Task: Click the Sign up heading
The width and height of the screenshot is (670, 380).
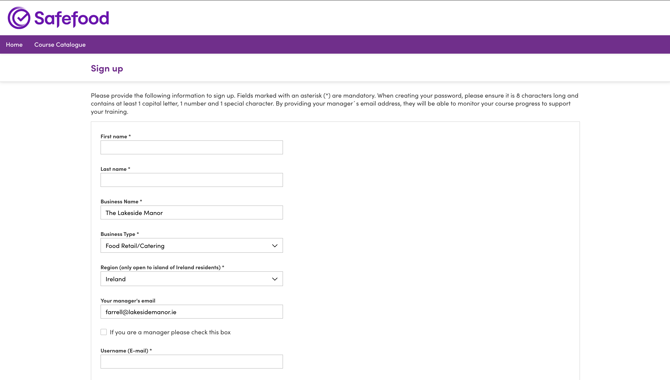Action: (x=107, y=68)
